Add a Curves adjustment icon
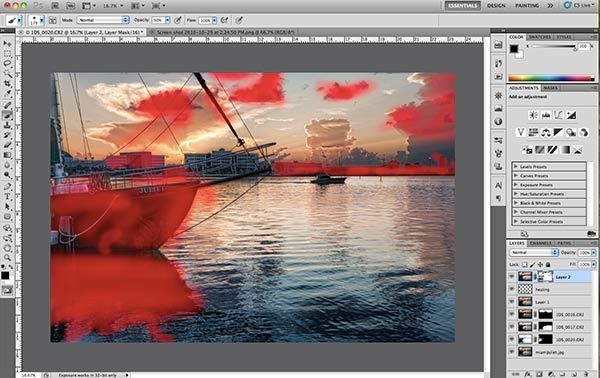The width and height of the screenshot is (600, 378). (x=558, y=115)
